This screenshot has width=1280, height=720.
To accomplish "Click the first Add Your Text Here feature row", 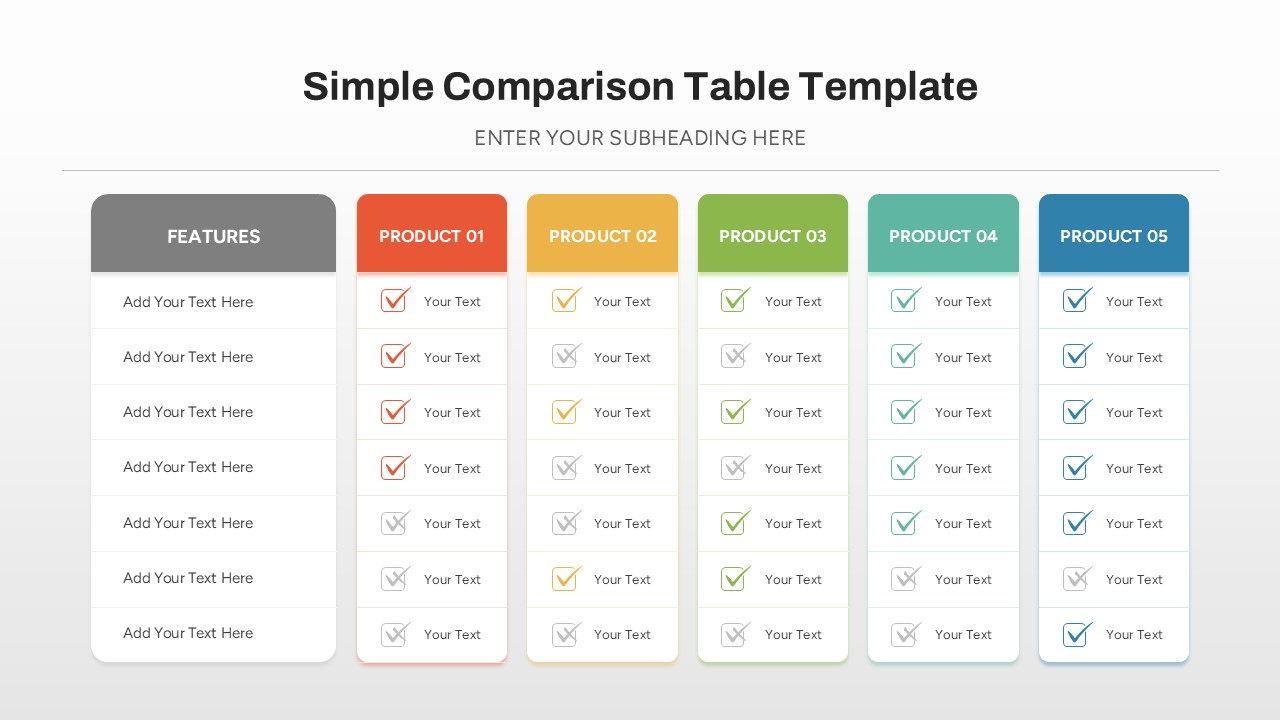I will click(x=188, y=302).
